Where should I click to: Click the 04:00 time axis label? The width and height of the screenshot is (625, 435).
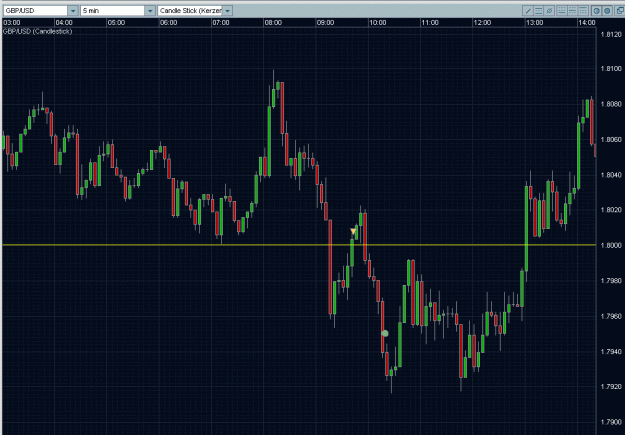64,23
